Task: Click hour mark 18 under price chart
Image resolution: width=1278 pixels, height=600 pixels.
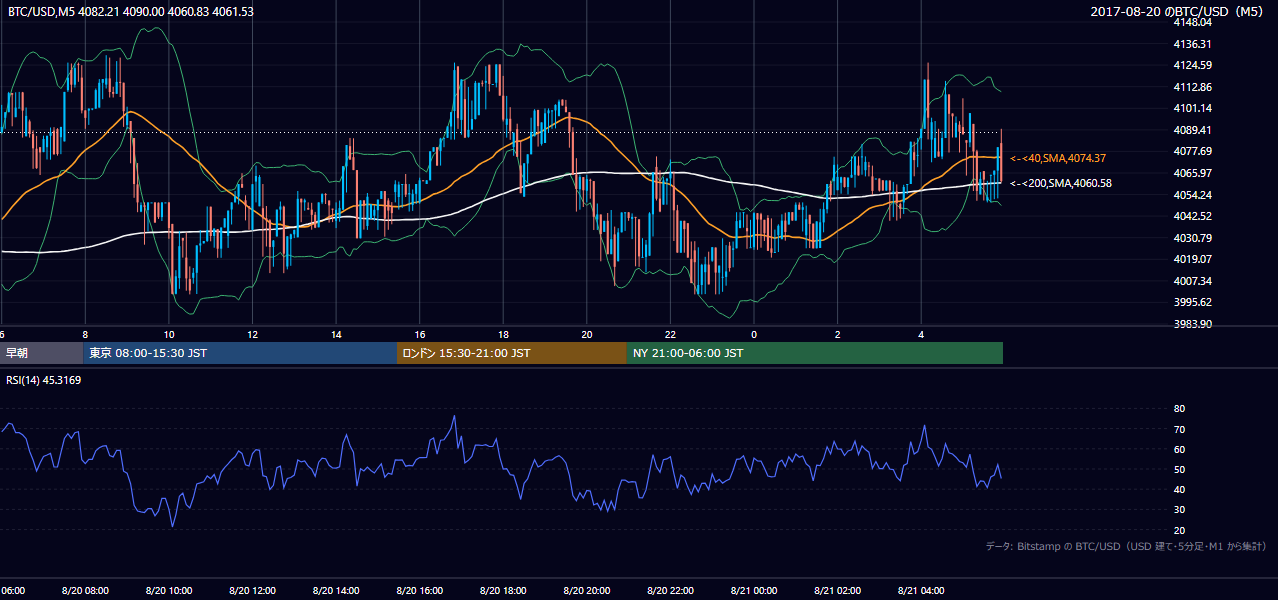Action: click(503, 335)
